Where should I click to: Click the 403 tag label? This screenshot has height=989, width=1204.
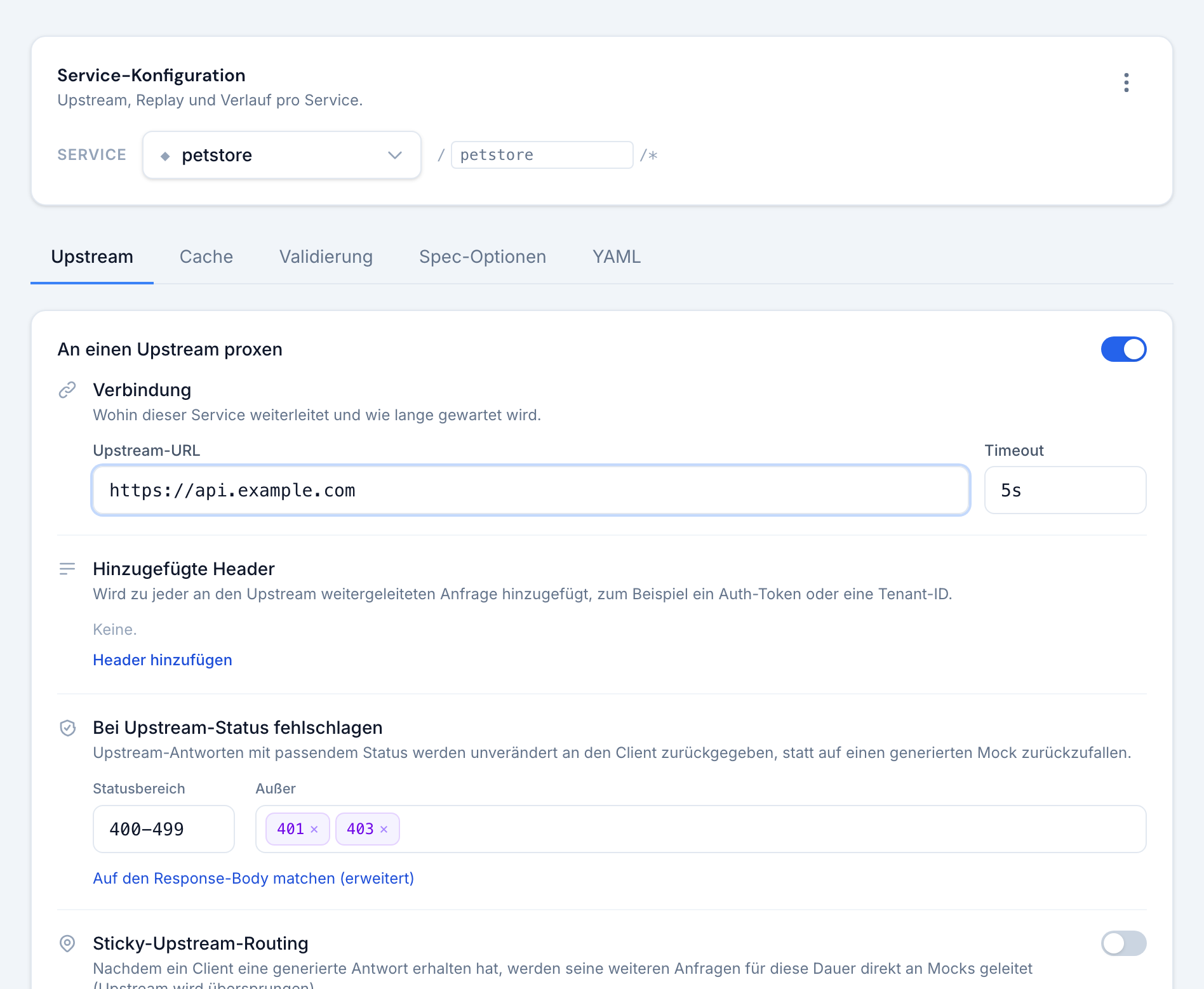click(360, 829)
